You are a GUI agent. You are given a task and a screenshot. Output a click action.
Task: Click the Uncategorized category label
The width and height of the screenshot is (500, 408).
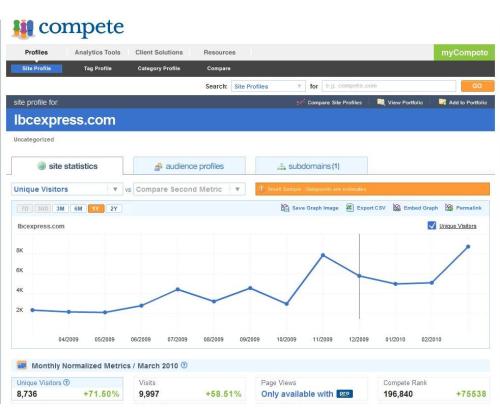(x=34, y=139)
